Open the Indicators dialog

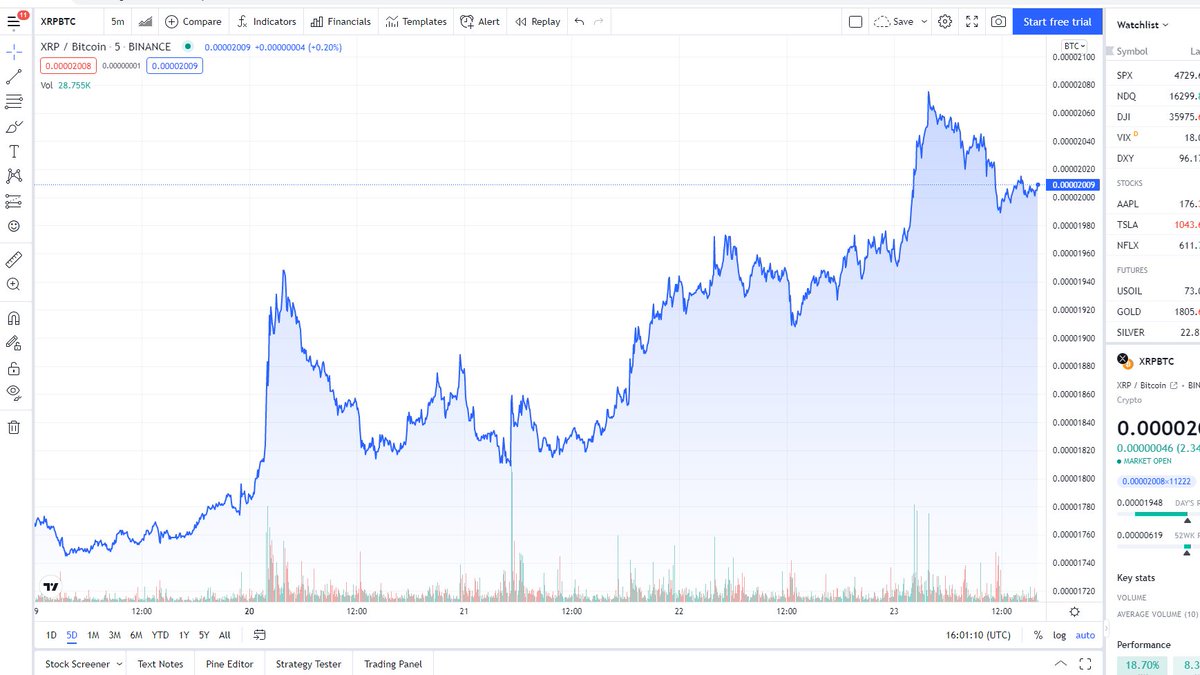266,21
